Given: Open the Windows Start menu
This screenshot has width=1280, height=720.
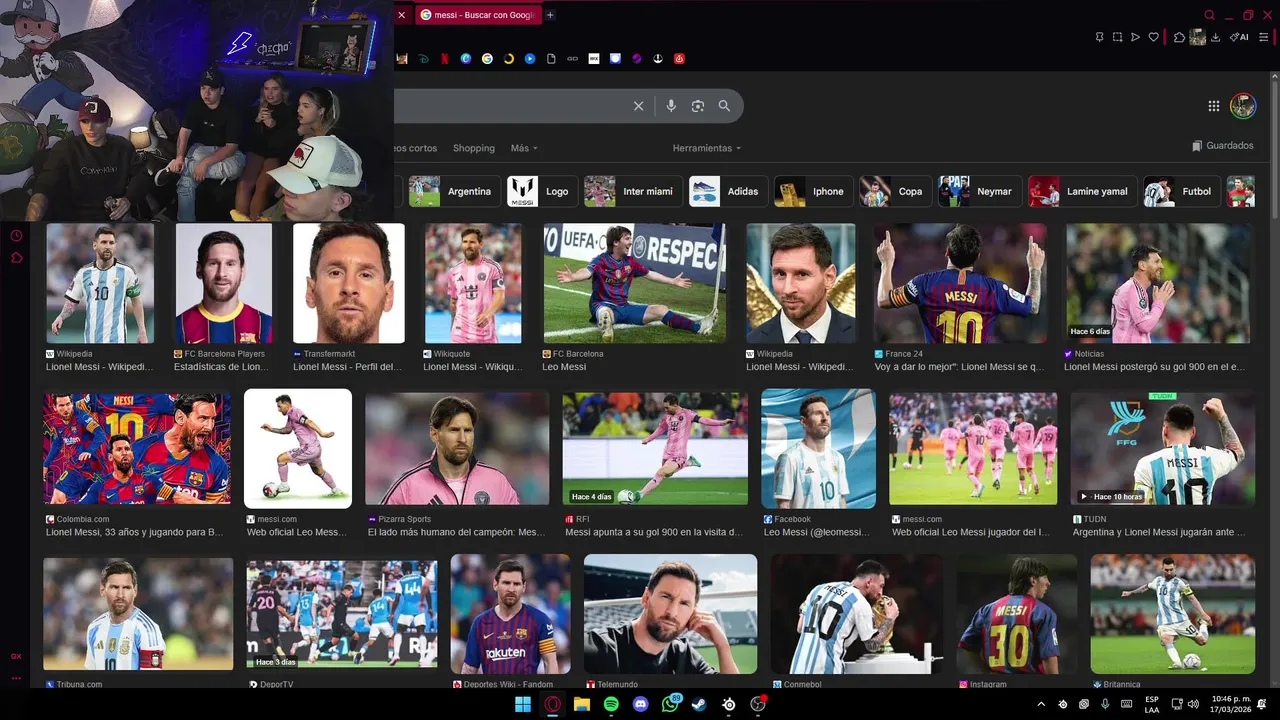Looking at the screenshot, I should (x=523, y=704).
